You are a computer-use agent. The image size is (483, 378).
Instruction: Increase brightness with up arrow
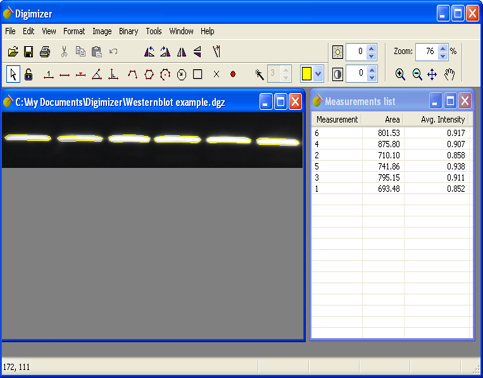pyautogui.click(x=371, y=48)
